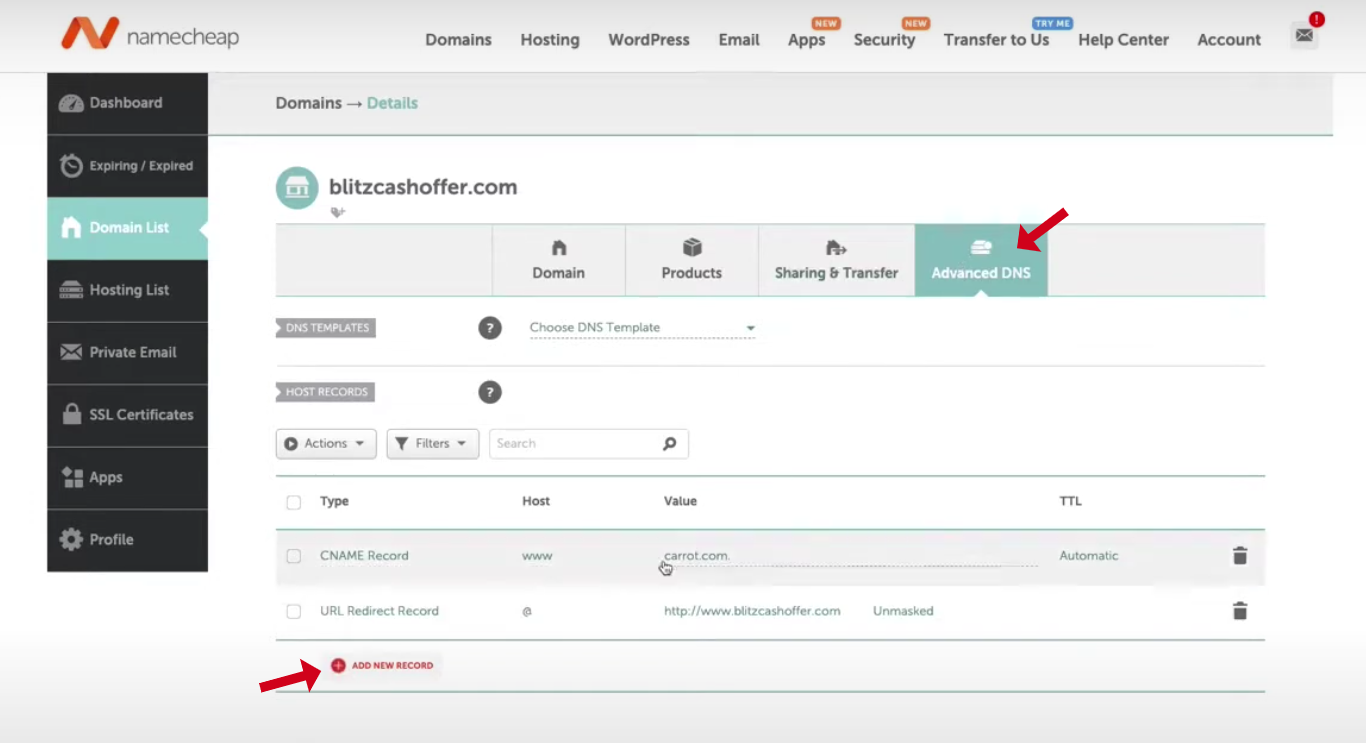This screenshot has height=743, width=1366.
Task: Tick the CNAME Record checkbox
Action: coord(293,556)
